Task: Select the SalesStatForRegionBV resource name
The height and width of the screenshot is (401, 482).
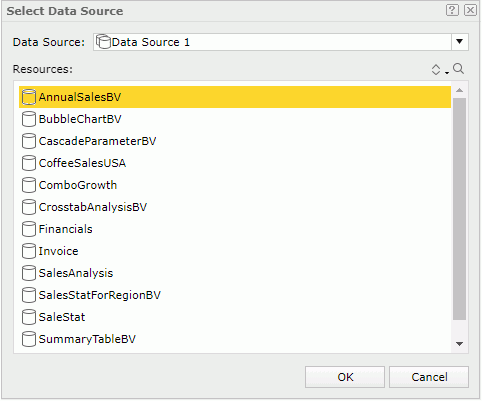Action: (100, 295)
